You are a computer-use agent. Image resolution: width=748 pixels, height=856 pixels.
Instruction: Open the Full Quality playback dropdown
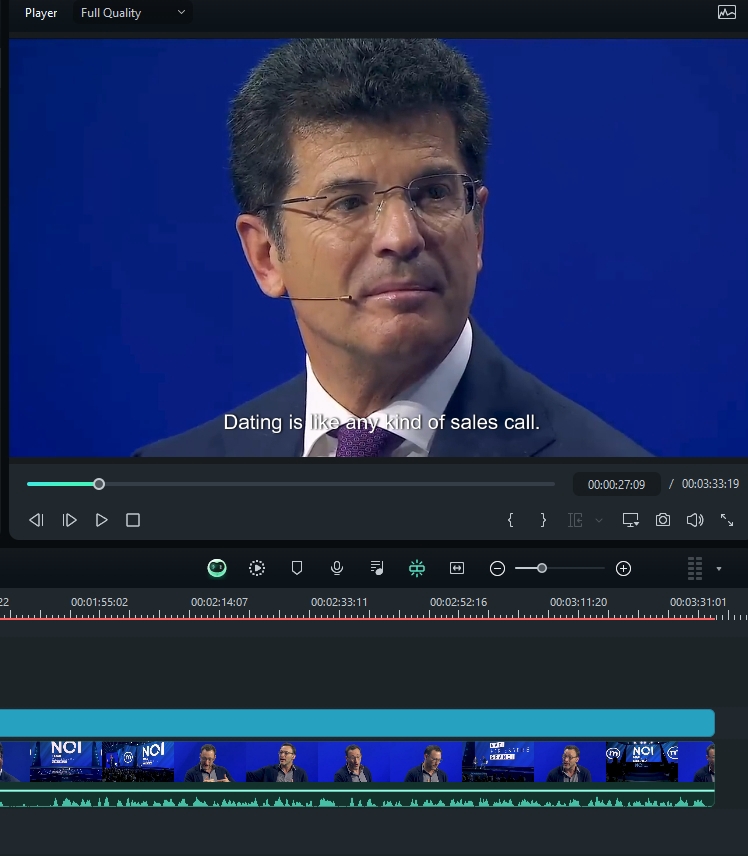[132, 13]
